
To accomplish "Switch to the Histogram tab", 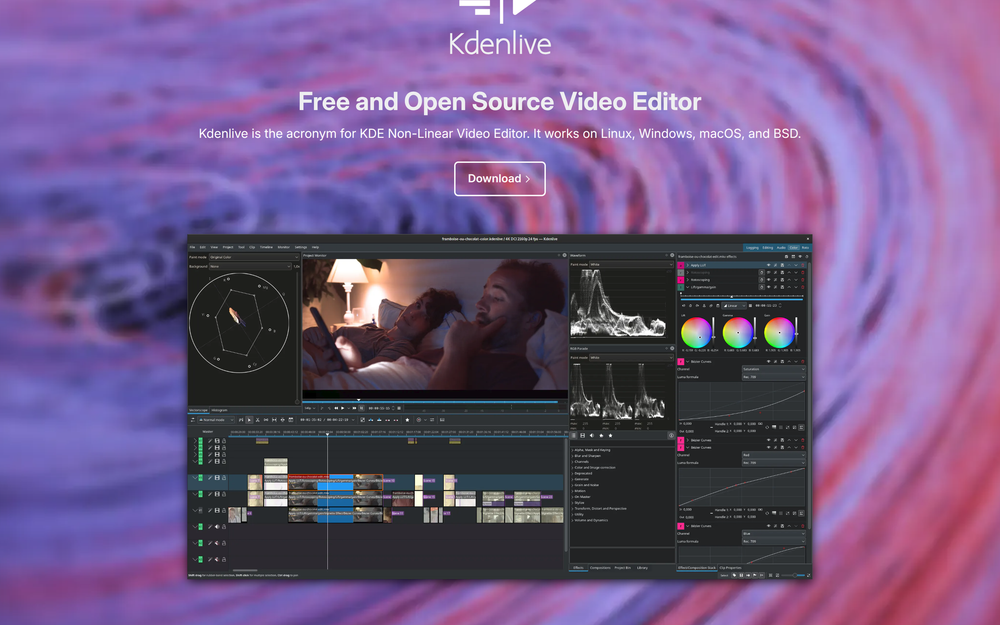I will pyautogui.click(x=219, y=410).
